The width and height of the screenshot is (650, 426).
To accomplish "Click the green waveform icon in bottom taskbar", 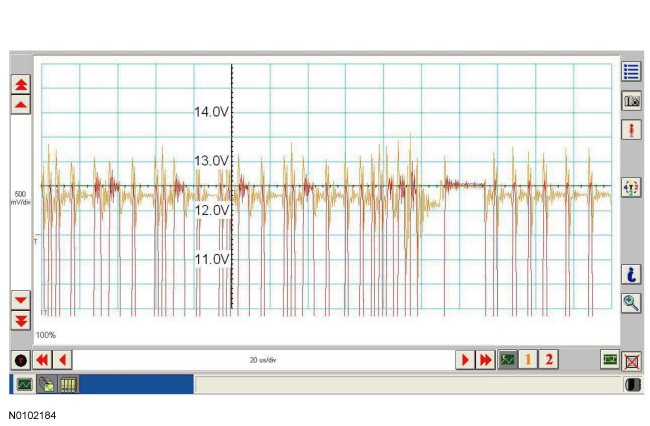I will pyautogui.click(x=24, y=384).
